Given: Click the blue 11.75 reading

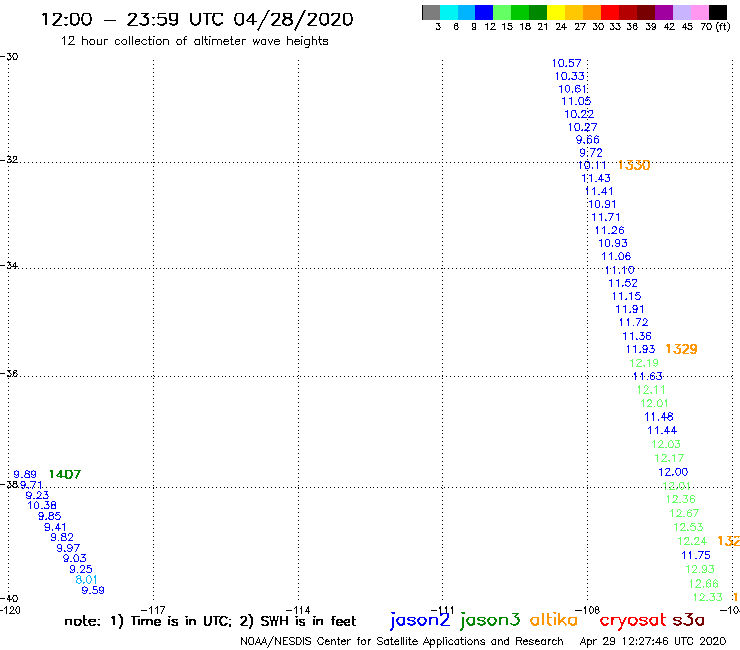Looking at the screenshot, I should [x=696, y=556].
